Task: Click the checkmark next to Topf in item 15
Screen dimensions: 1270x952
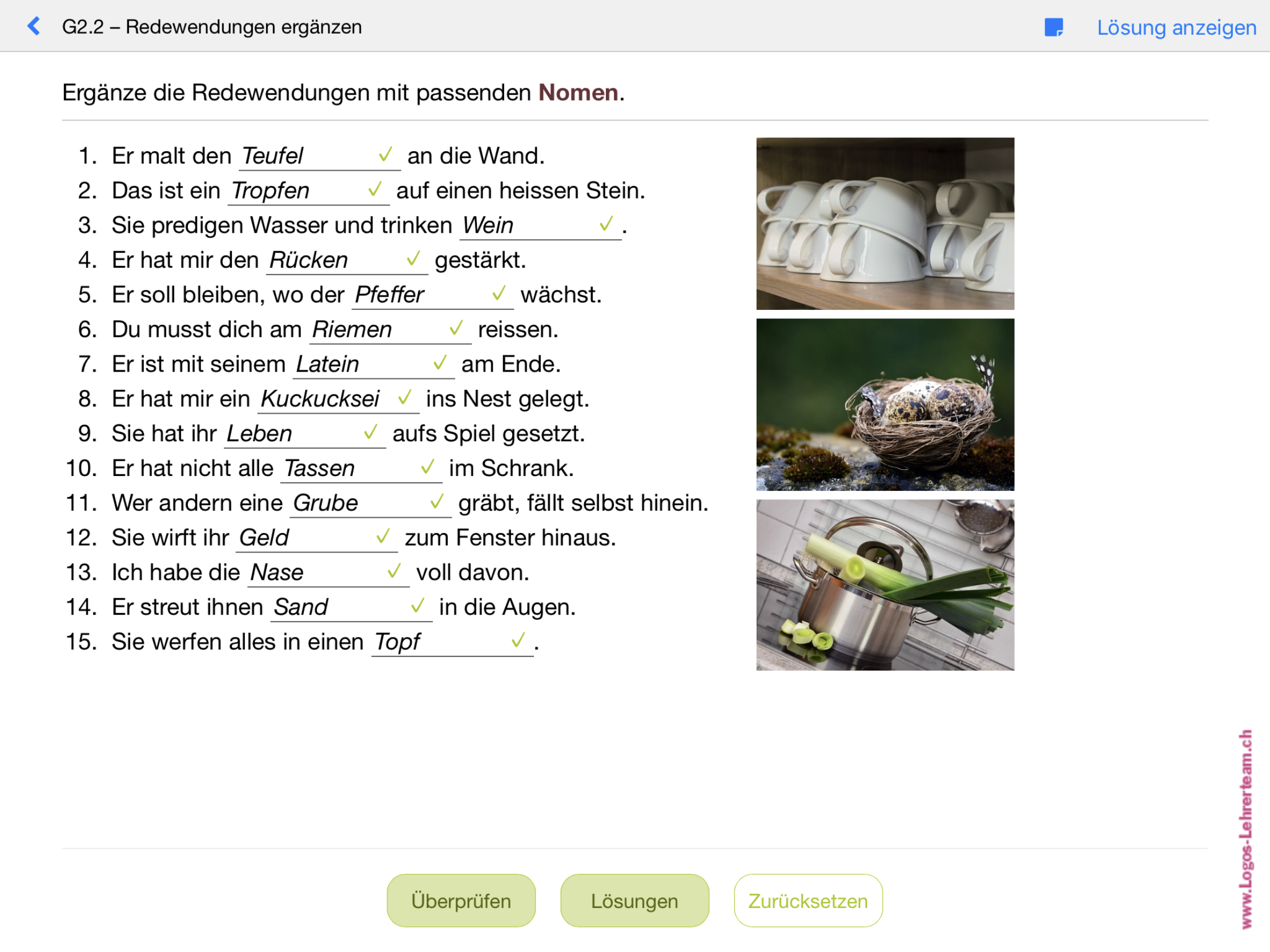Action: (x=519, y=641)
